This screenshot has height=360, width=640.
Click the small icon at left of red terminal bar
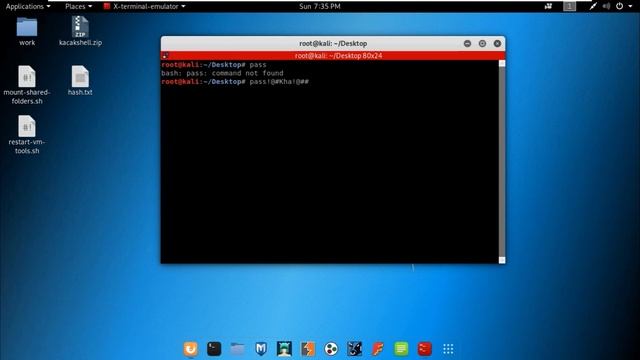click(165, 56)
